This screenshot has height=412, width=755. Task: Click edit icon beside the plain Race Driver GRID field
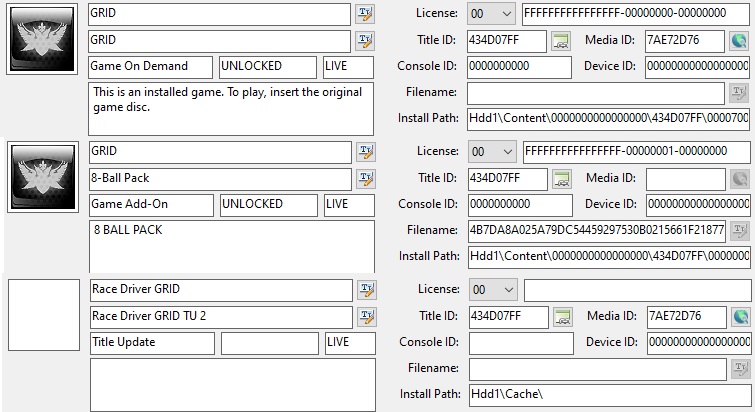(367, 290)
